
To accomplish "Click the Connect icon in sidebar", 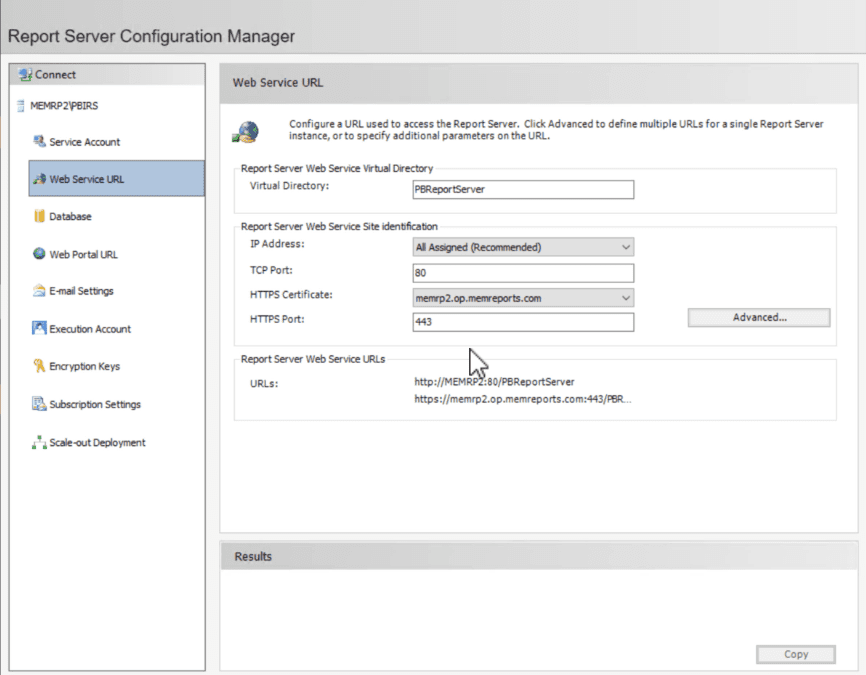I will [x=25, y=75].
